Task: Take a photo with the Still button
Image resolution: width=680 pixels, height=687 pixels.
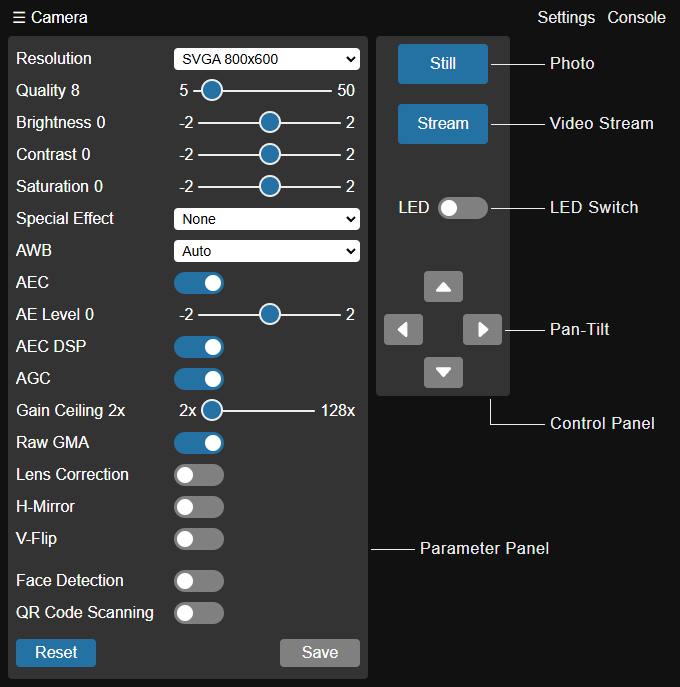Action: (443, 64)
